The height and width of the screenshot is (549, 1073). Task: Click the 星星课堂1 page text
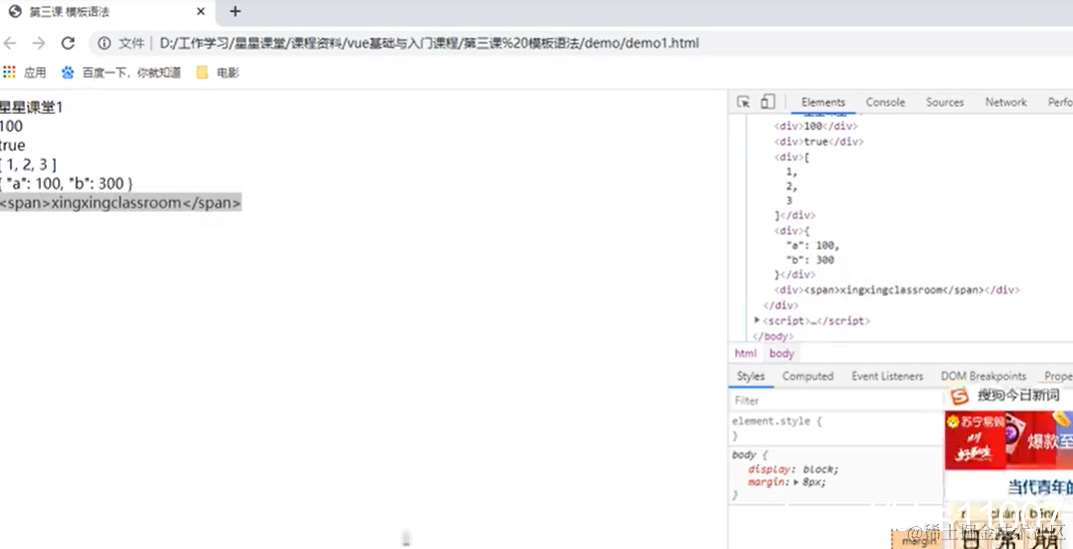pyautogui.click(x=31, y=107)
